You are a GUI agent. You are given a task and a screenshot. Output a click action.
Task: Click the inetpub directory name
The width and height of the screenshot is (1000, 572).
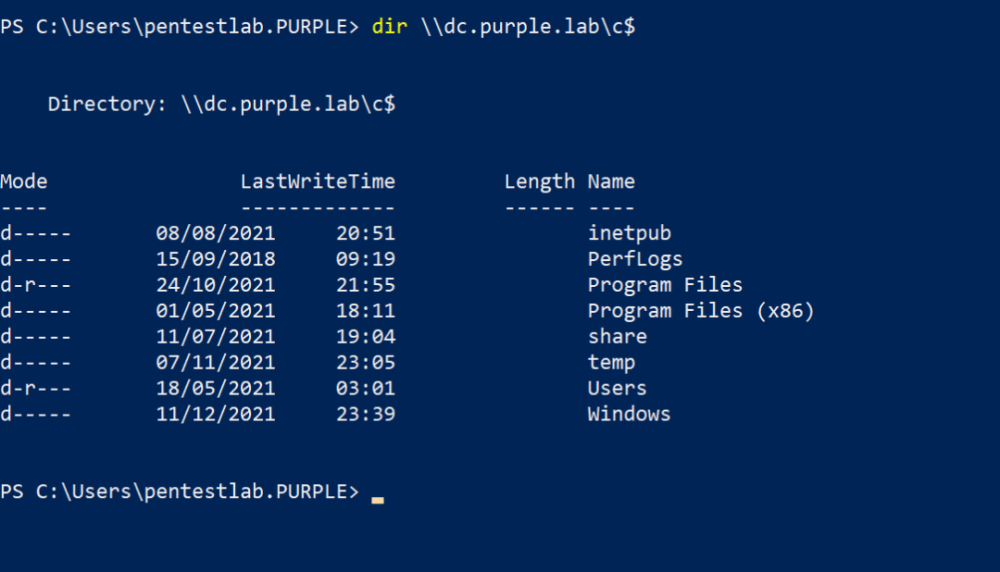tap(629, 233)
